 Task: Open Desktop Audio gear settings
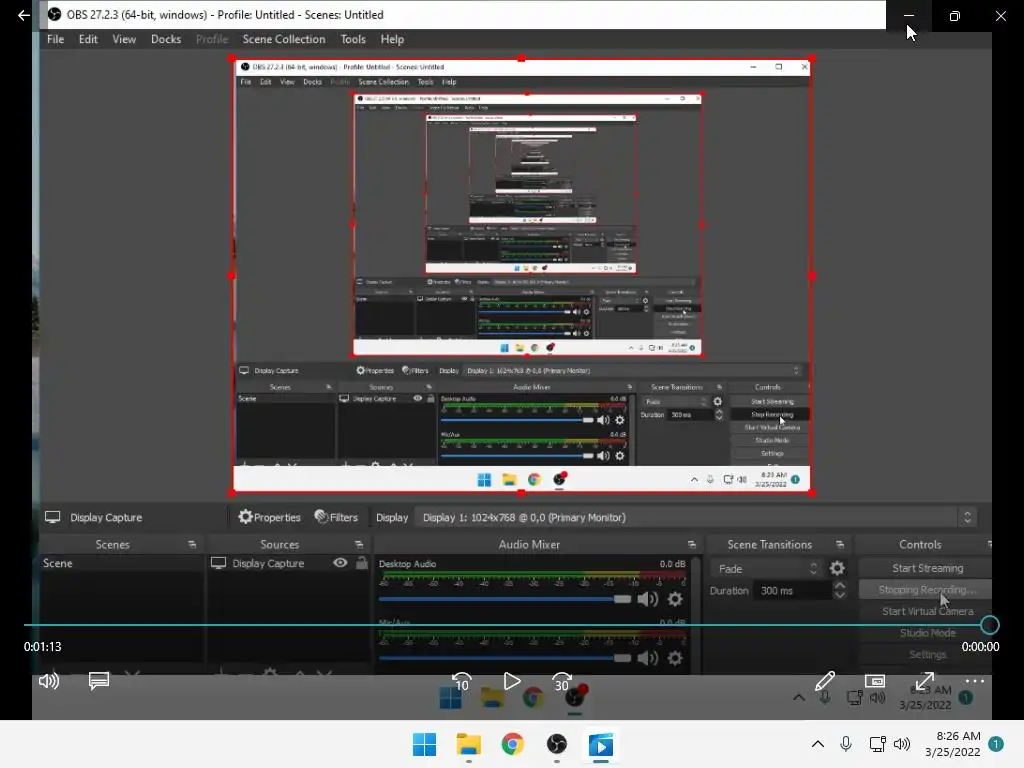click(675, 599)
